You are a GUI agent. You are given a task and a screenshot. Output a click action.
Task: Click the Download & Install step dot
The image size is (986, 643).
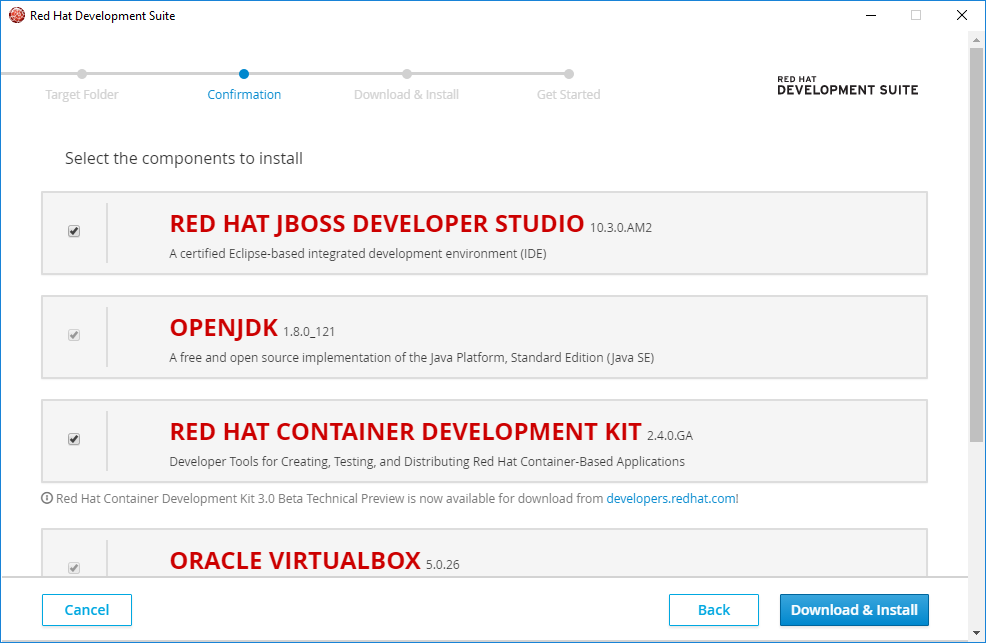tap(406, 73)
